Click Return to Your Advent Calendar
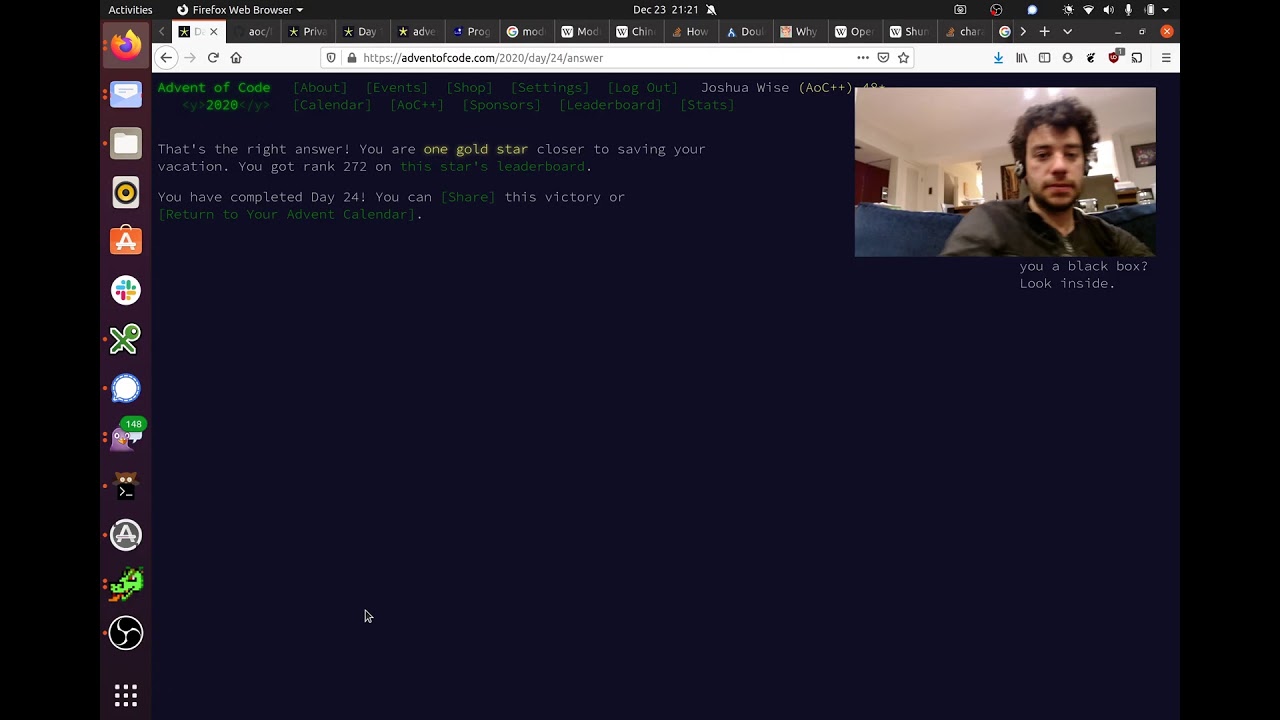 287,215
